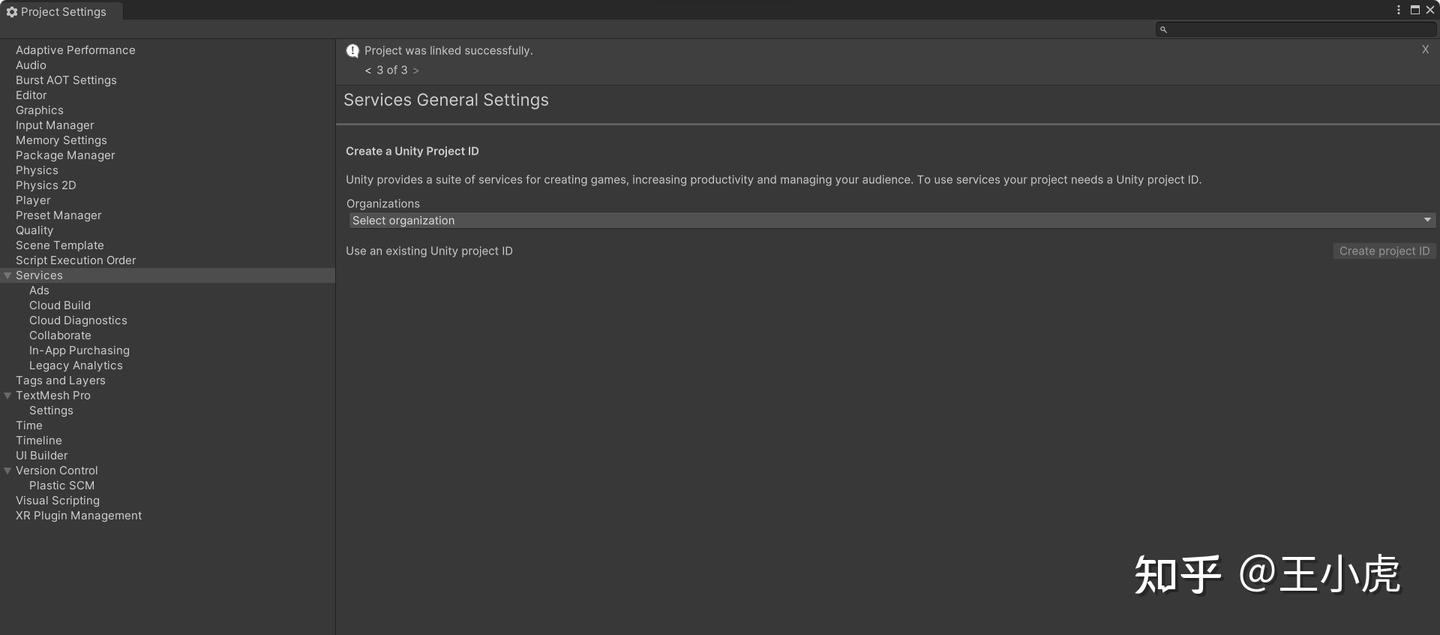Collapse the Version Control section
This screenshot has width=1440, height=635.
8,470
